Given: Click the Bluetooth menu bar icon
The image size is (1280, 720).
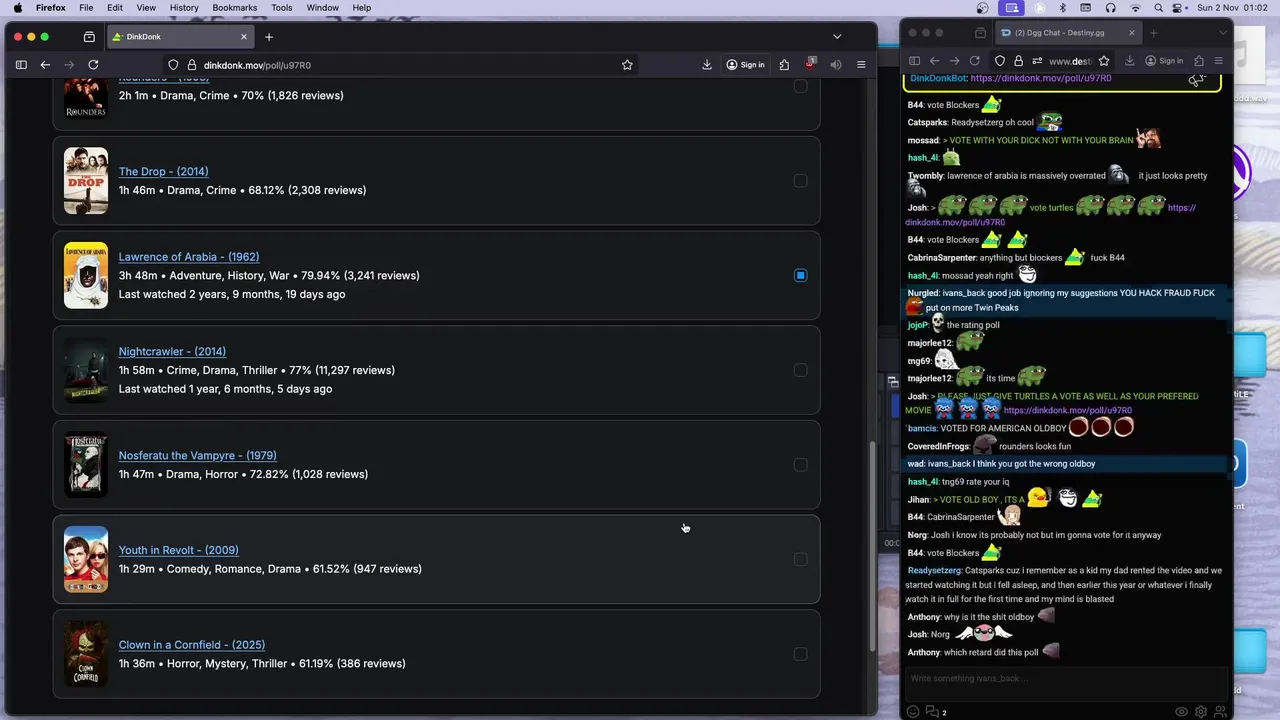Looking at the screenshot, I should coord(1064,8).
